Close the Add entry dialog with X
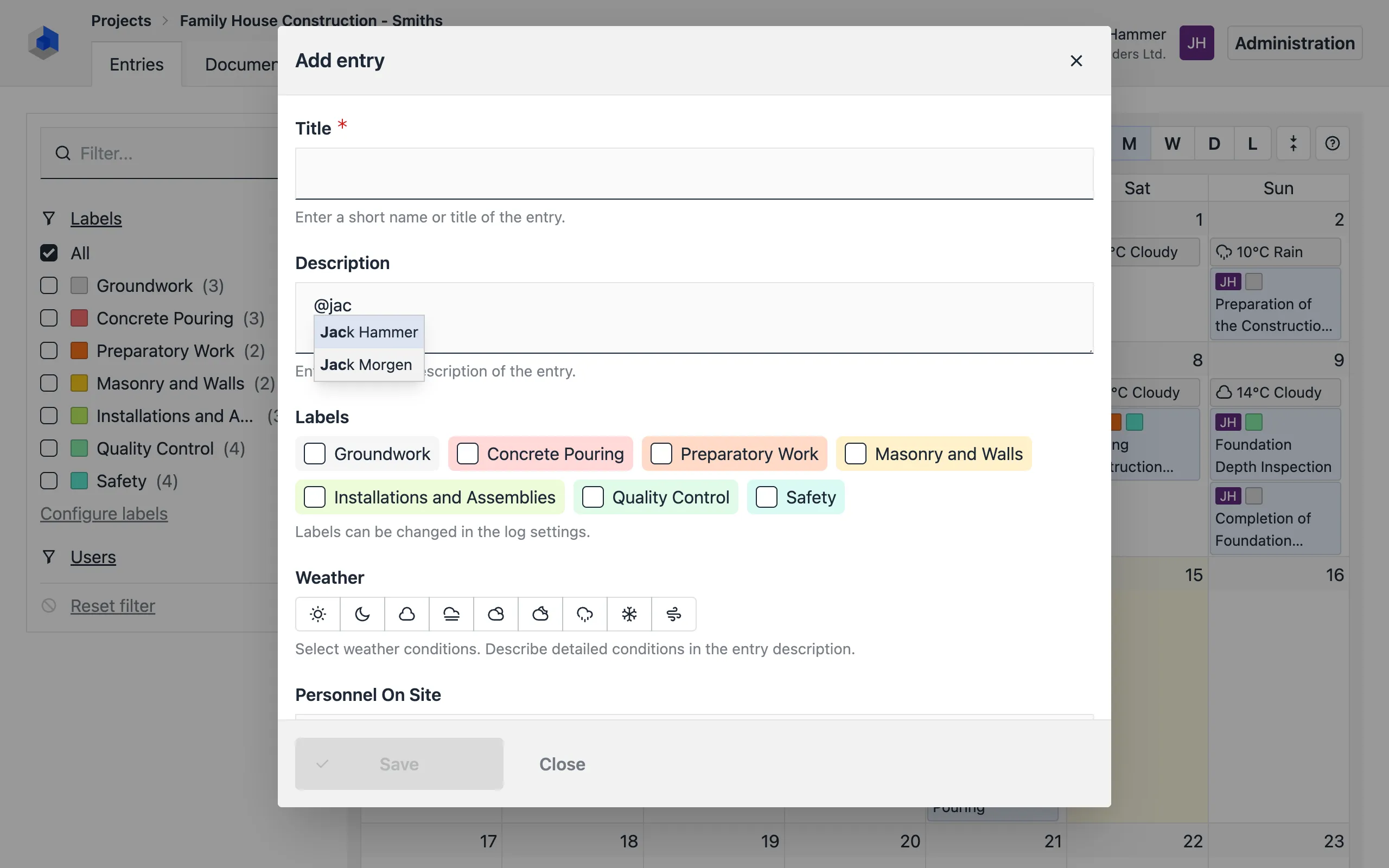This screenshot has width=1389, height=868. 1075,61
